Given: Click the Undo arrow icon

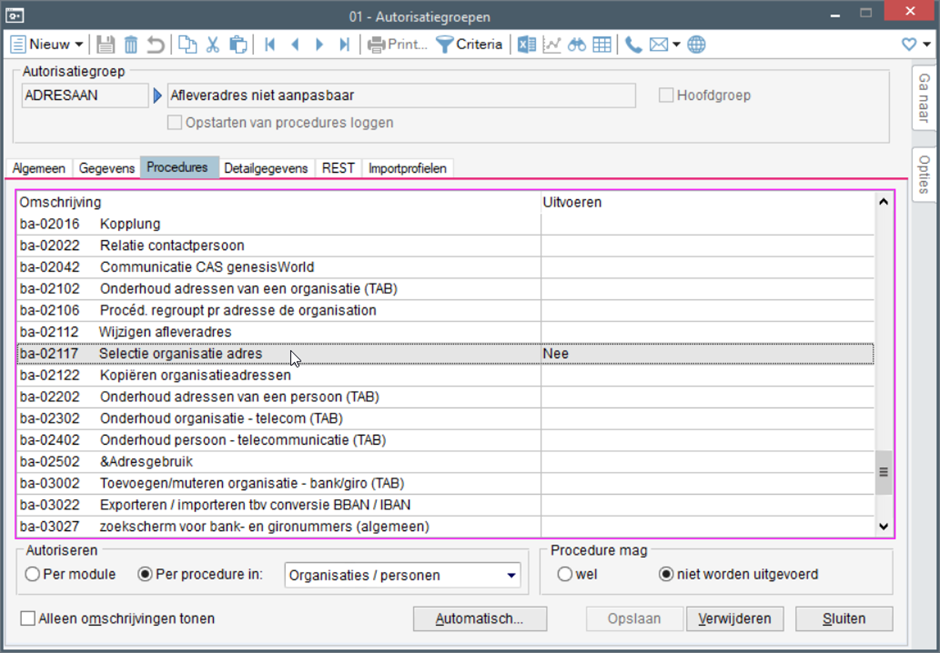Looking at the screenshot, I should [156, 44].
